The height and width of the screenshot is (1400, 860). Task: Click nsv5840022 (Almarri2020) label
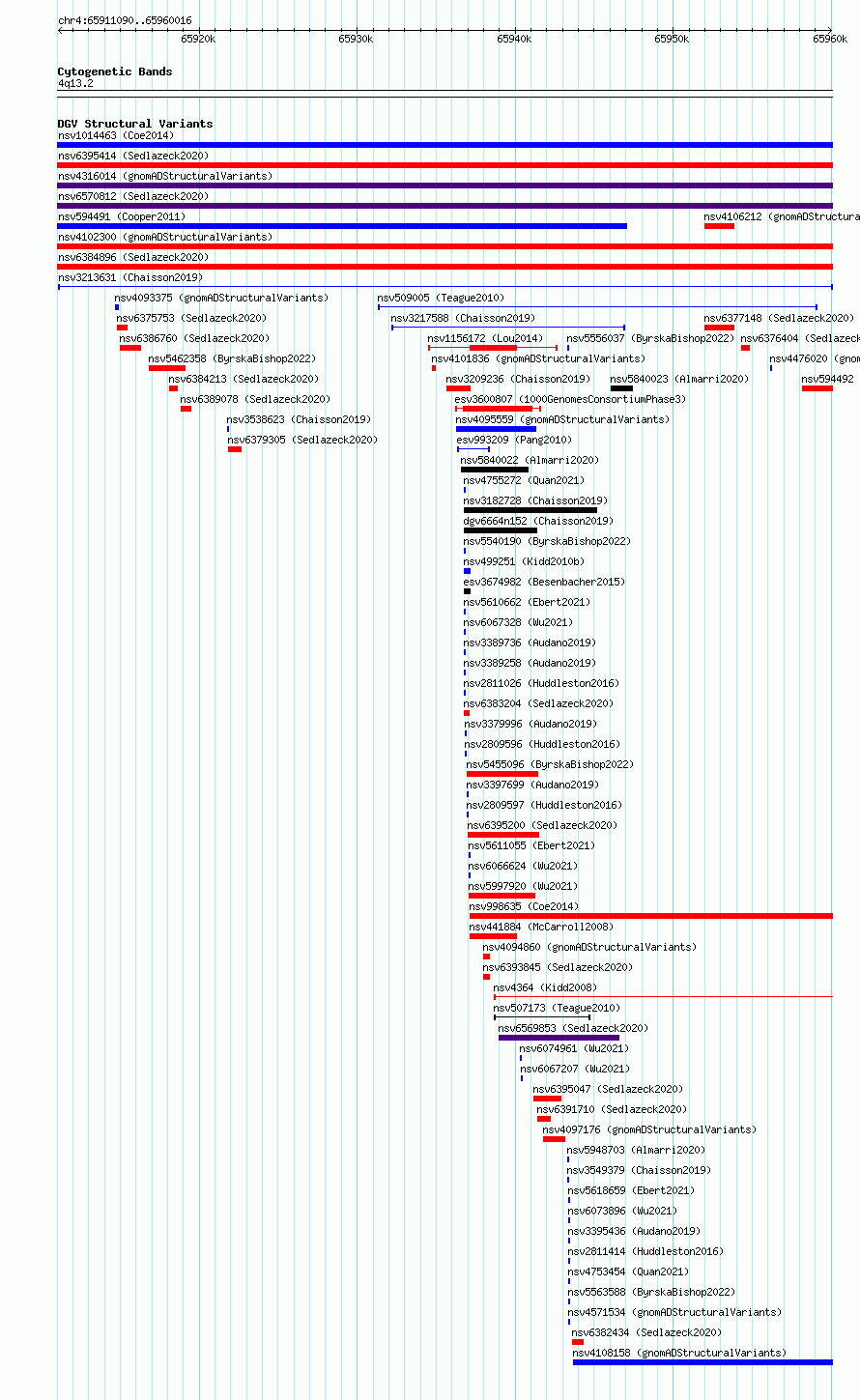[x=530, y=460]
